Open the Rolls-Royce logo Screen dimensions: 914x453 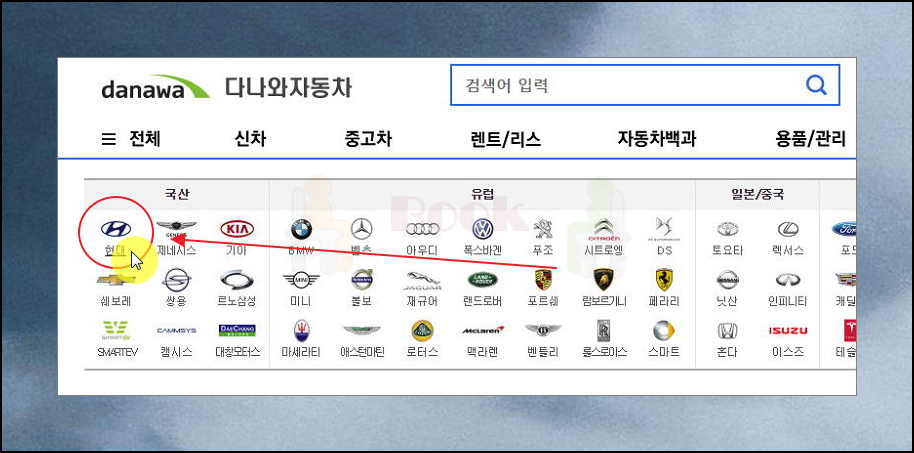click(603, 331)
